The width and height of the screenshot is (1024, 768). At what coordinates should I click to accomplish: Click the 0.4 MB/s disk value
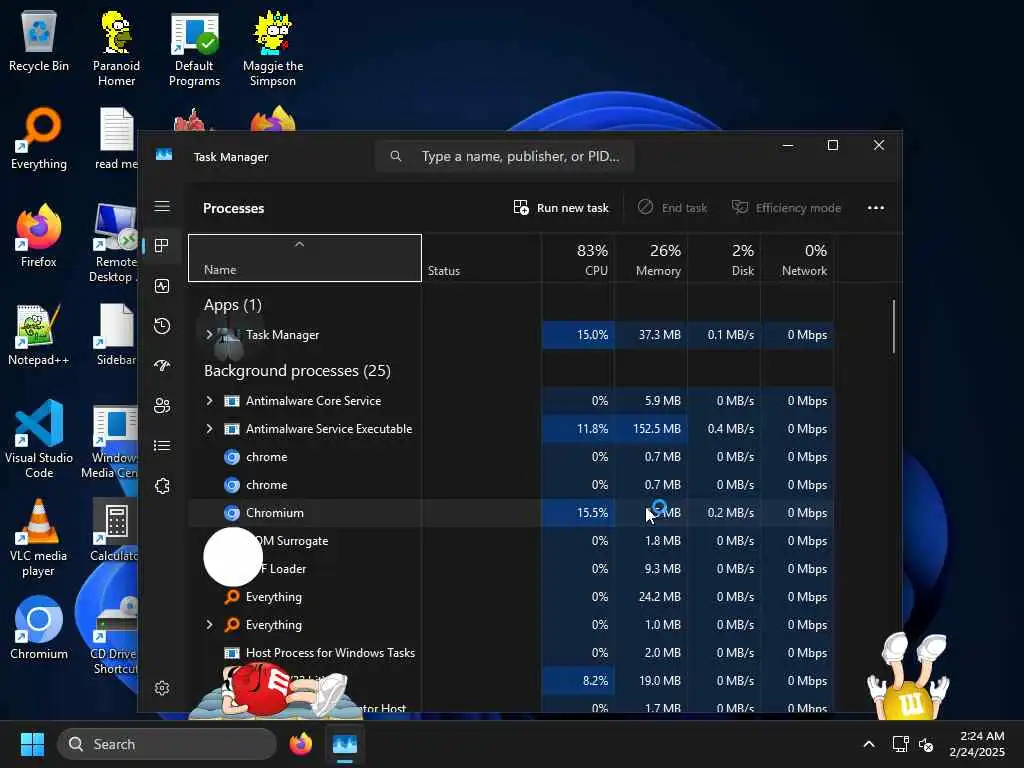[730, 428]
